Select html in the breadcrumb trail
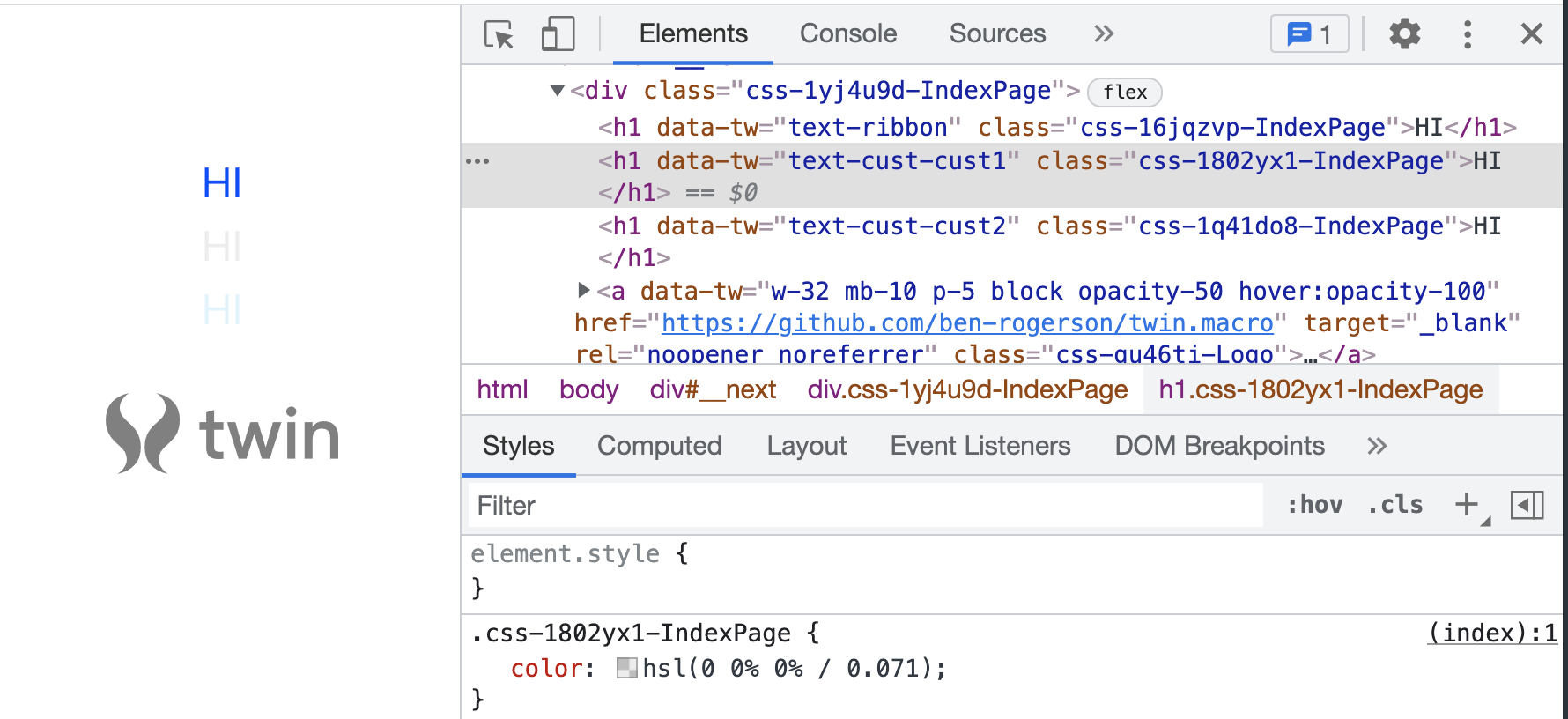Image resolution: width=1568 pixels, height=719 pixels. click(x=502, y=389)
